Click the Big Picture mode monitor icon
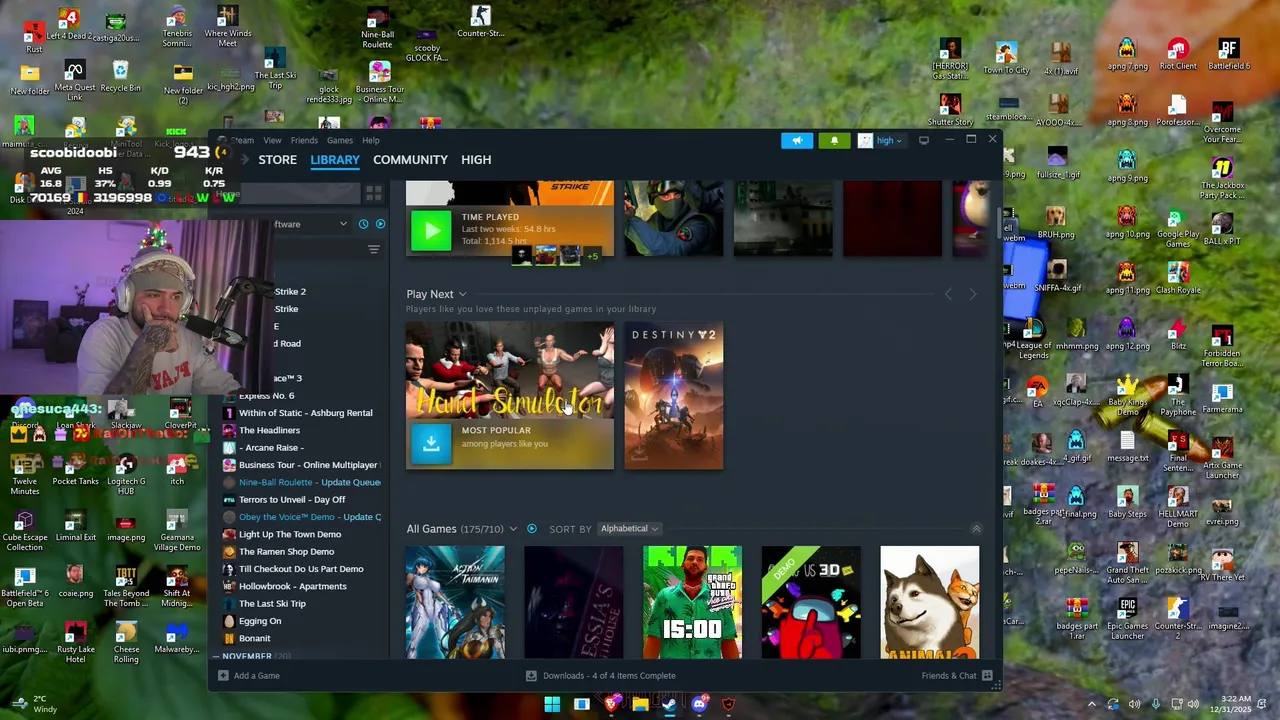Image resolution: width=1280 pixels, height=720 pixels. pyautogui.click(x=923, y=140)
